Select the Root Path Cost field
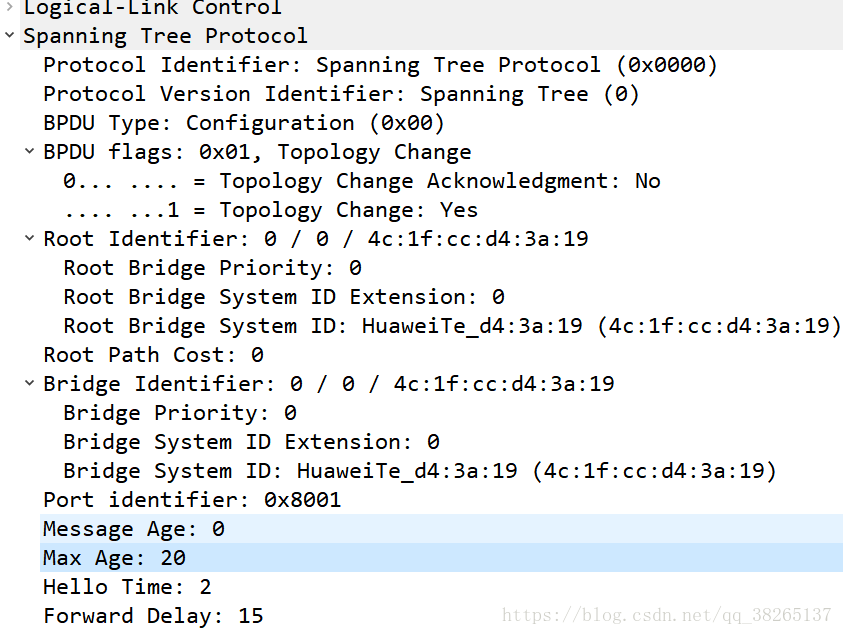 (153, 355)
